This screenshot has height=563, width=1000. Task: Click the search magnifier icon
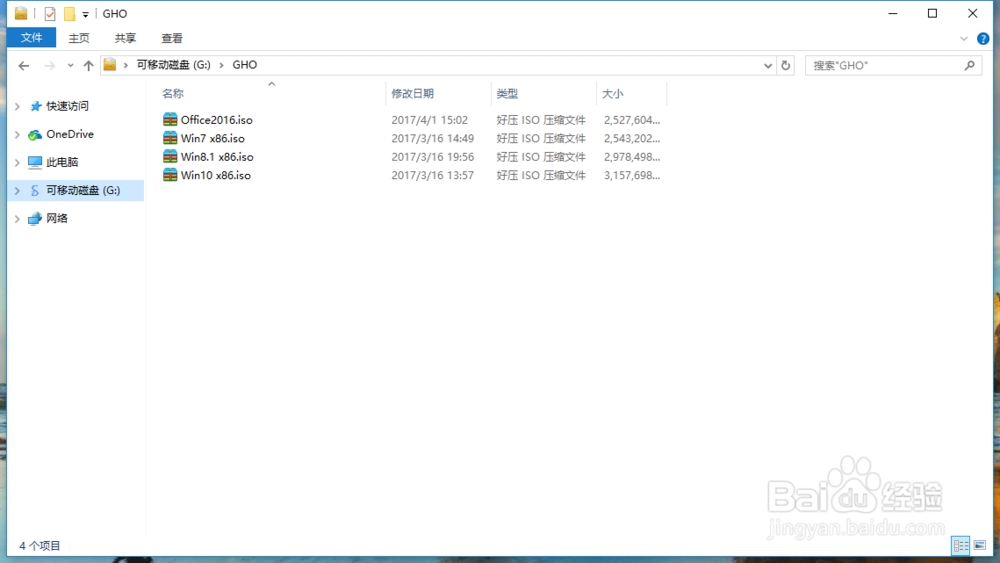970,65
